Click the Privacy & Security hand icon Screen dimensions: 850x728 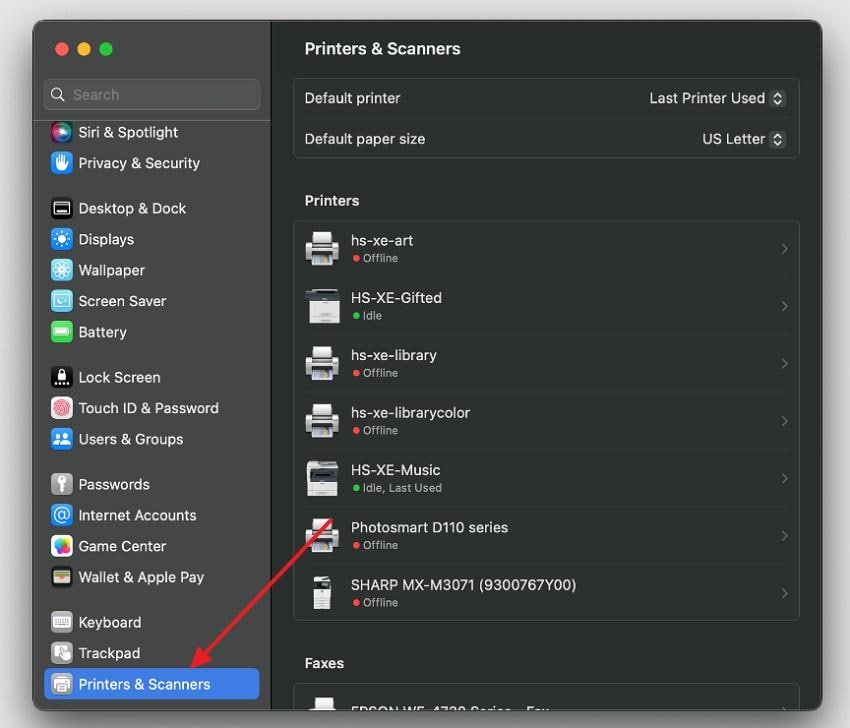(x=61, y=163)
